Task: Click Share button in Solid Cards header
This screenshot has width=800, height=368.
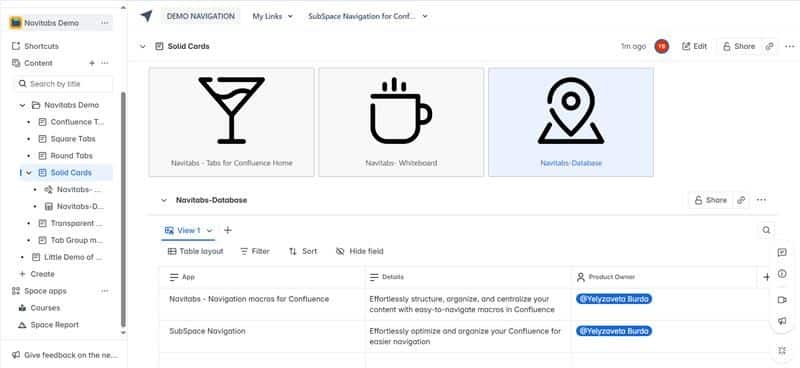Action: [739, 46]
